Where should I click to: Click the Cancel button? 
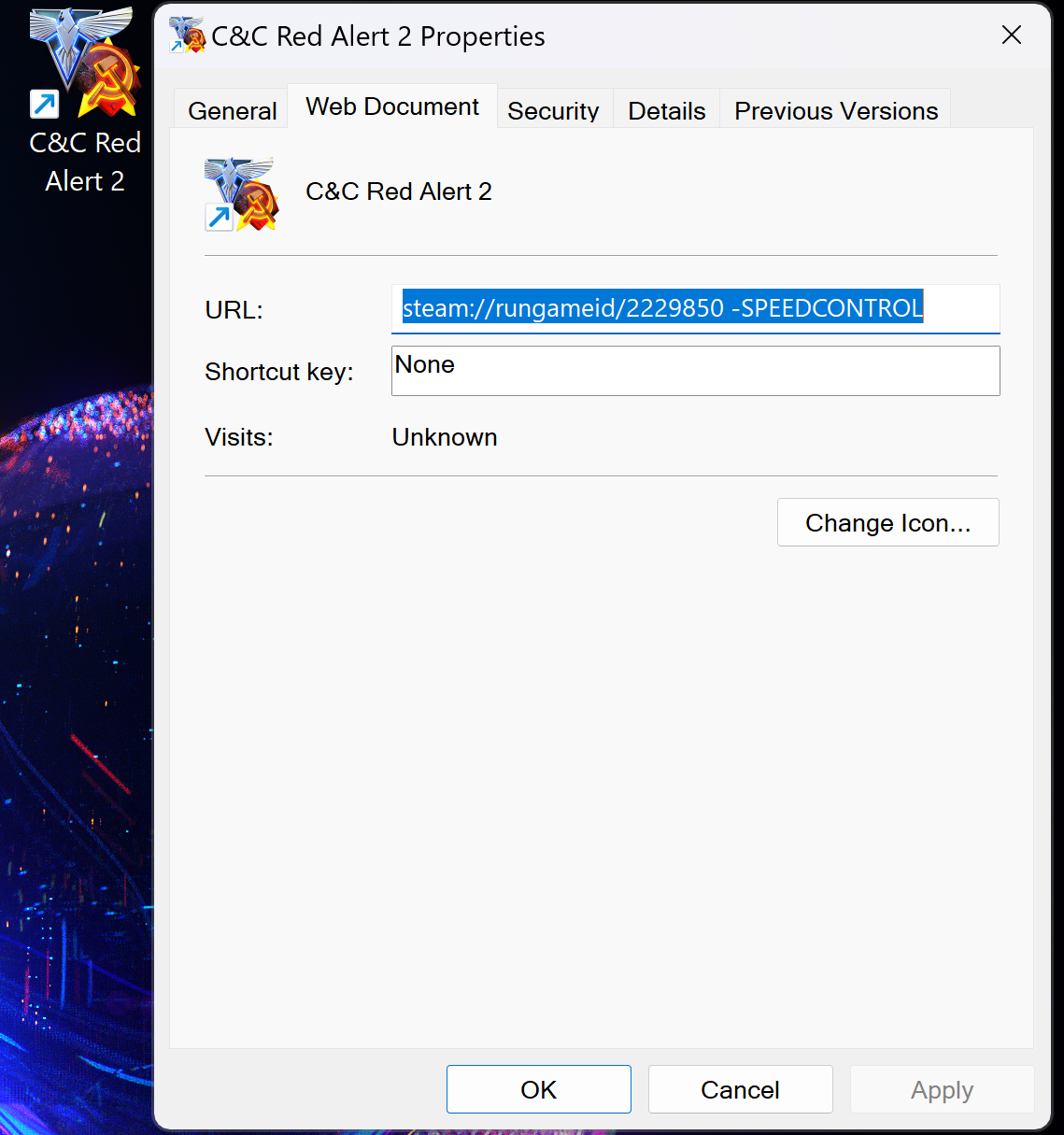coord(740,1089)
